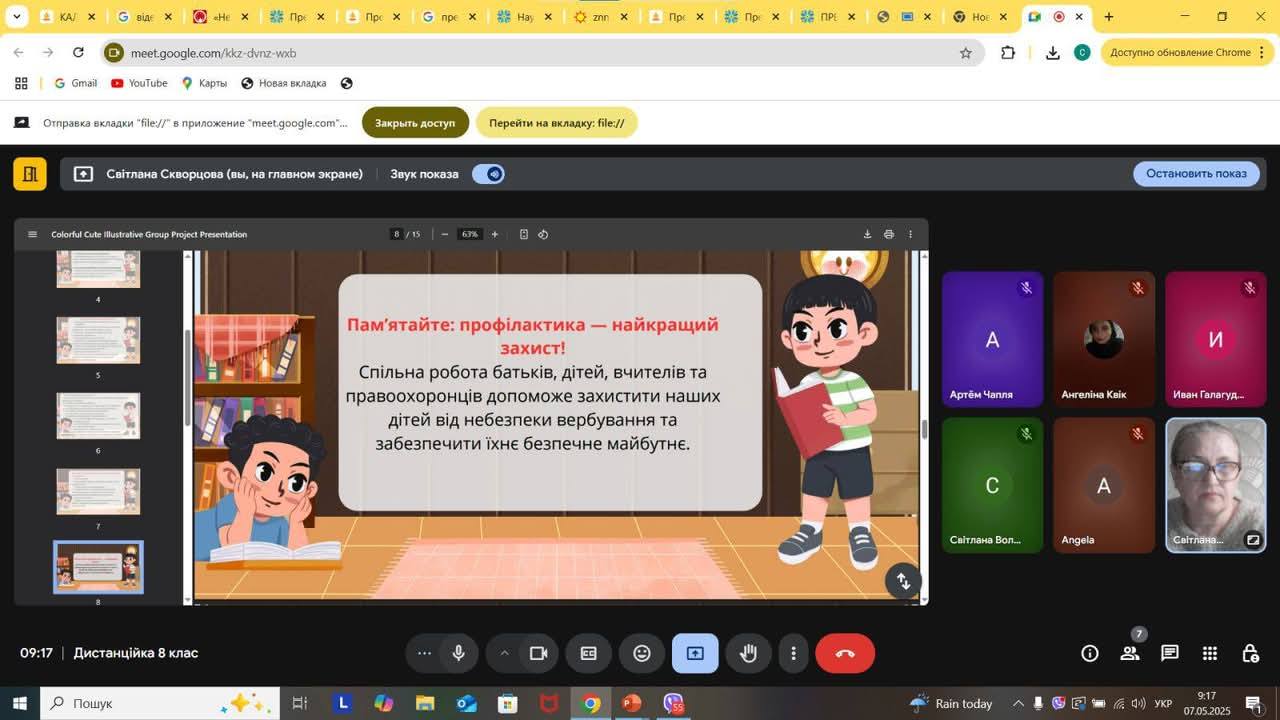Open PDF viewer more actions menu
This screenshot has height=720, width=1280.
pos(910,234)
